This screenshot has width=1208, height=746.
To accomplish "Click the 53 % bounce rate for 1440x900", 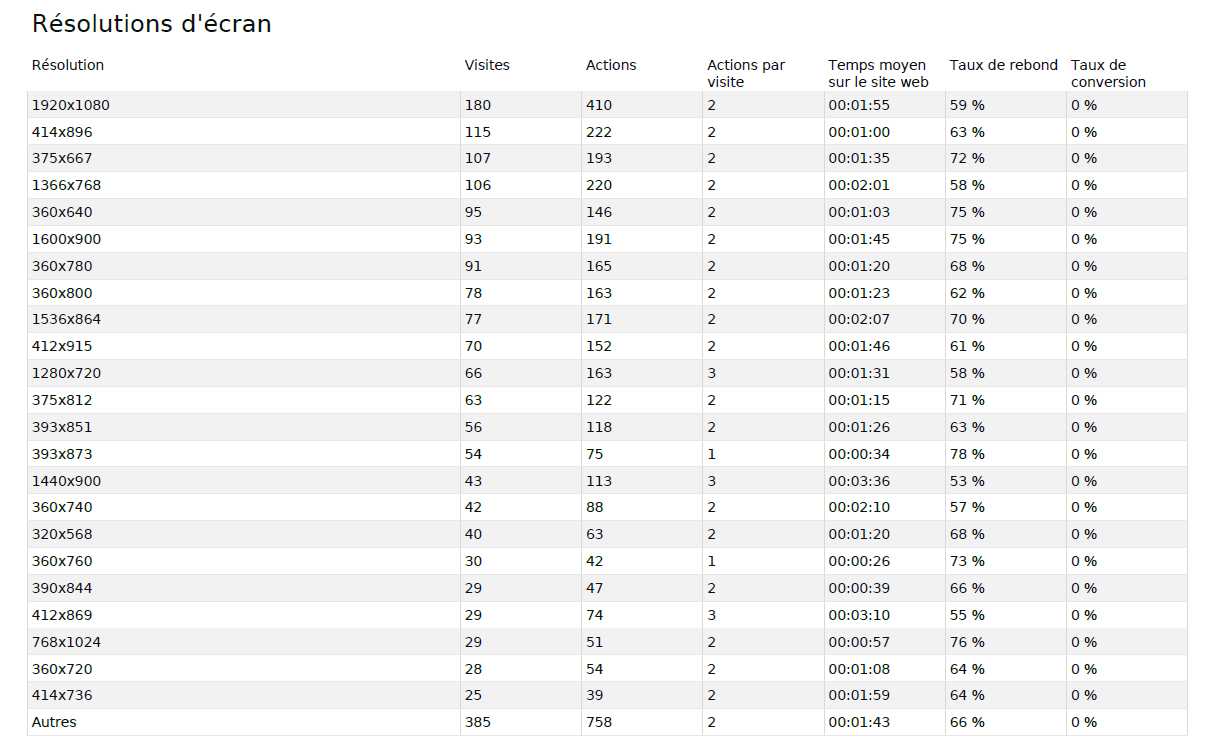I will 967,481.
